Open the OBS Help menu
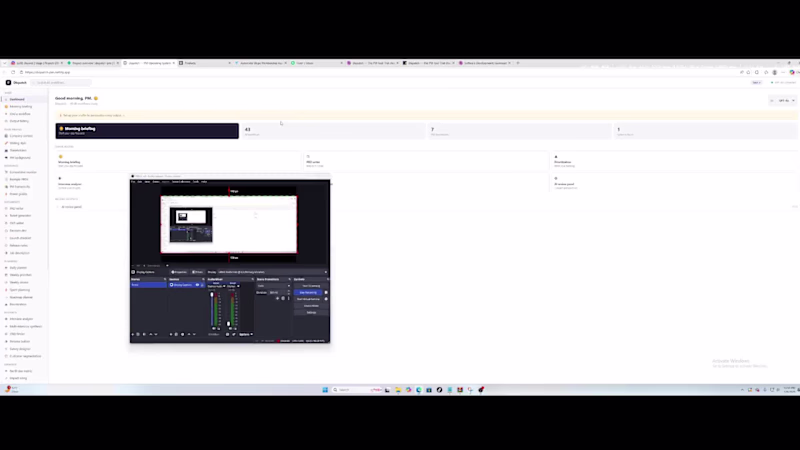This screenshot has height=450, width=800. click(204, 182)
